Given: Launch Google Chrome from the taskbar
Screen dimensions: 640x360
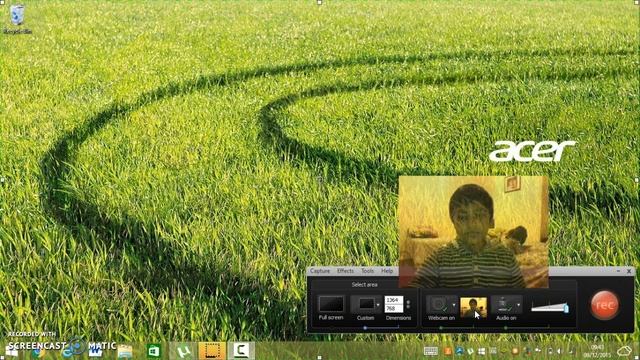Looking at the screenshot, I should point(38,352).
